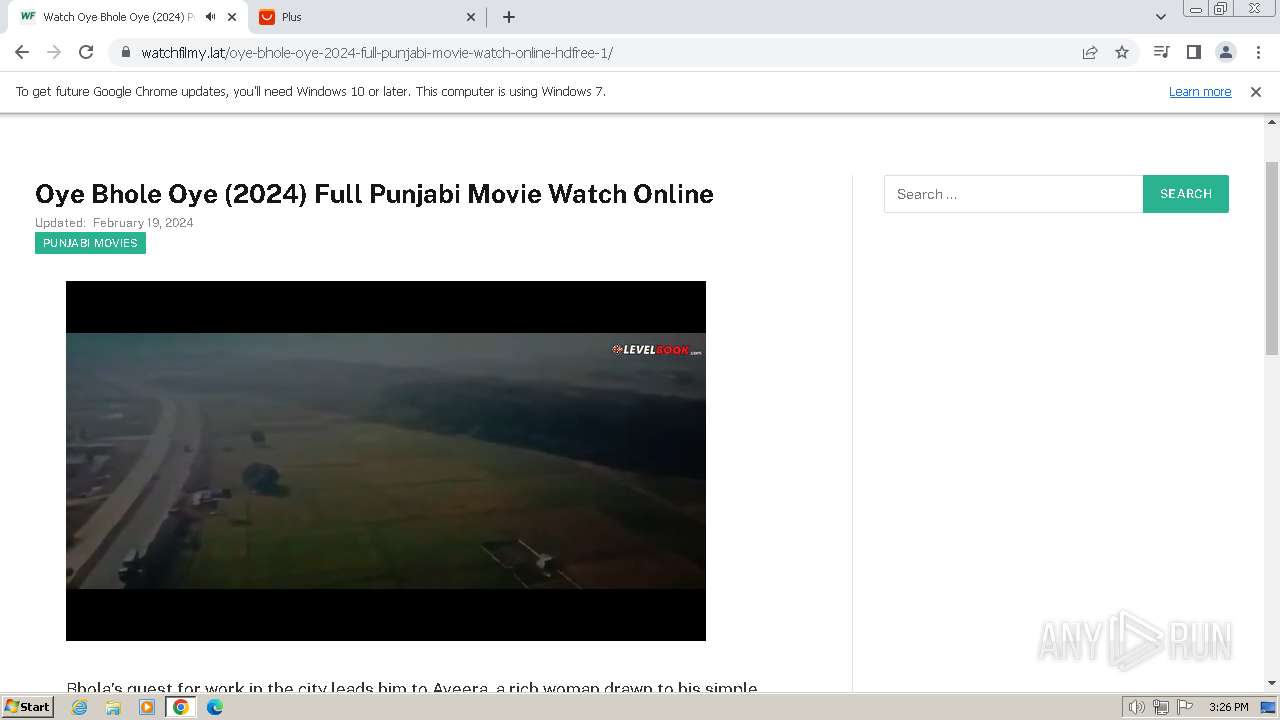Click the Oye Bhole Oye page title
Viewport: 1280px width, 720px height.
(374, 194)
